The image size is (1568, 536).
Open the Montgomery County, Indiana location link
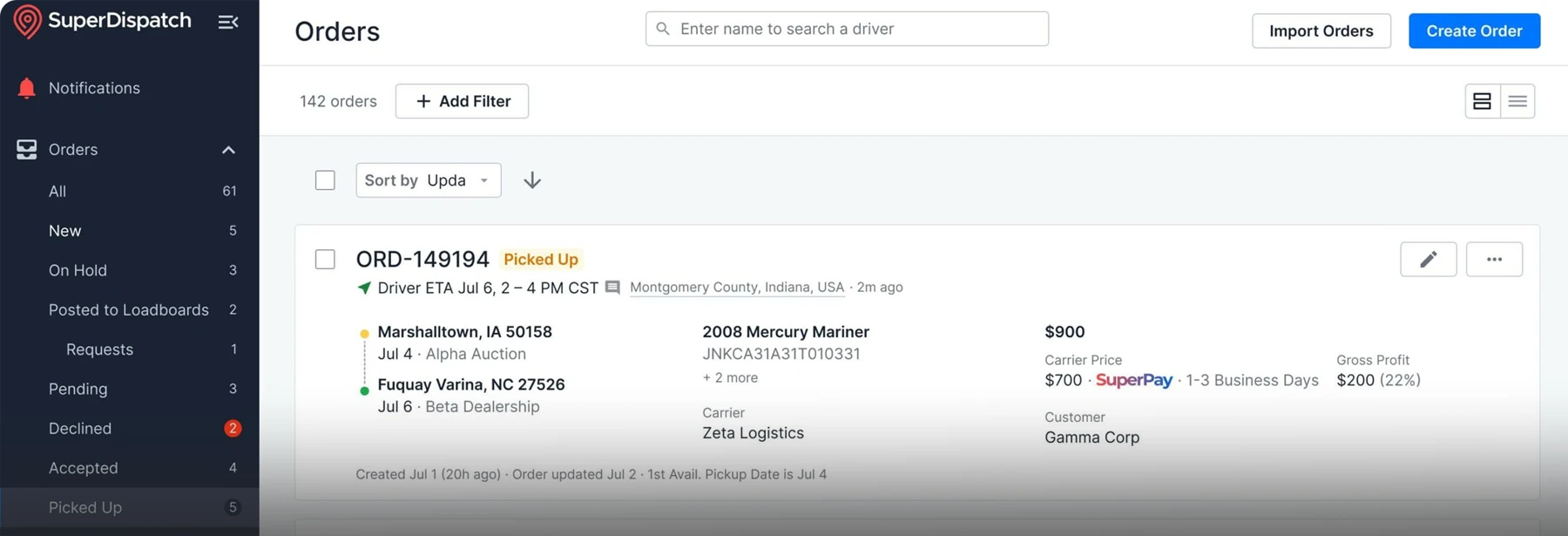(x=736, y=288)
